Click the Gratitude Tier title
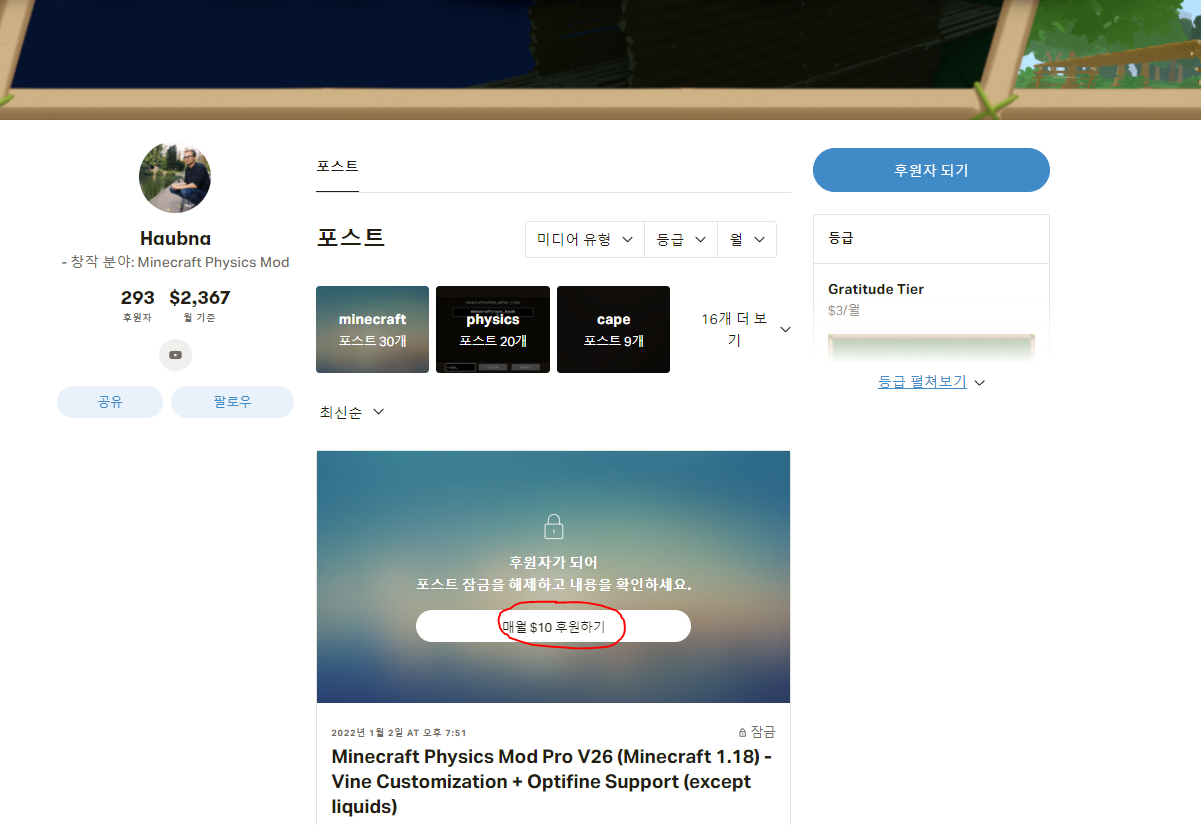The height and width of the screenshot is (825, 1201). coord(876,289)
